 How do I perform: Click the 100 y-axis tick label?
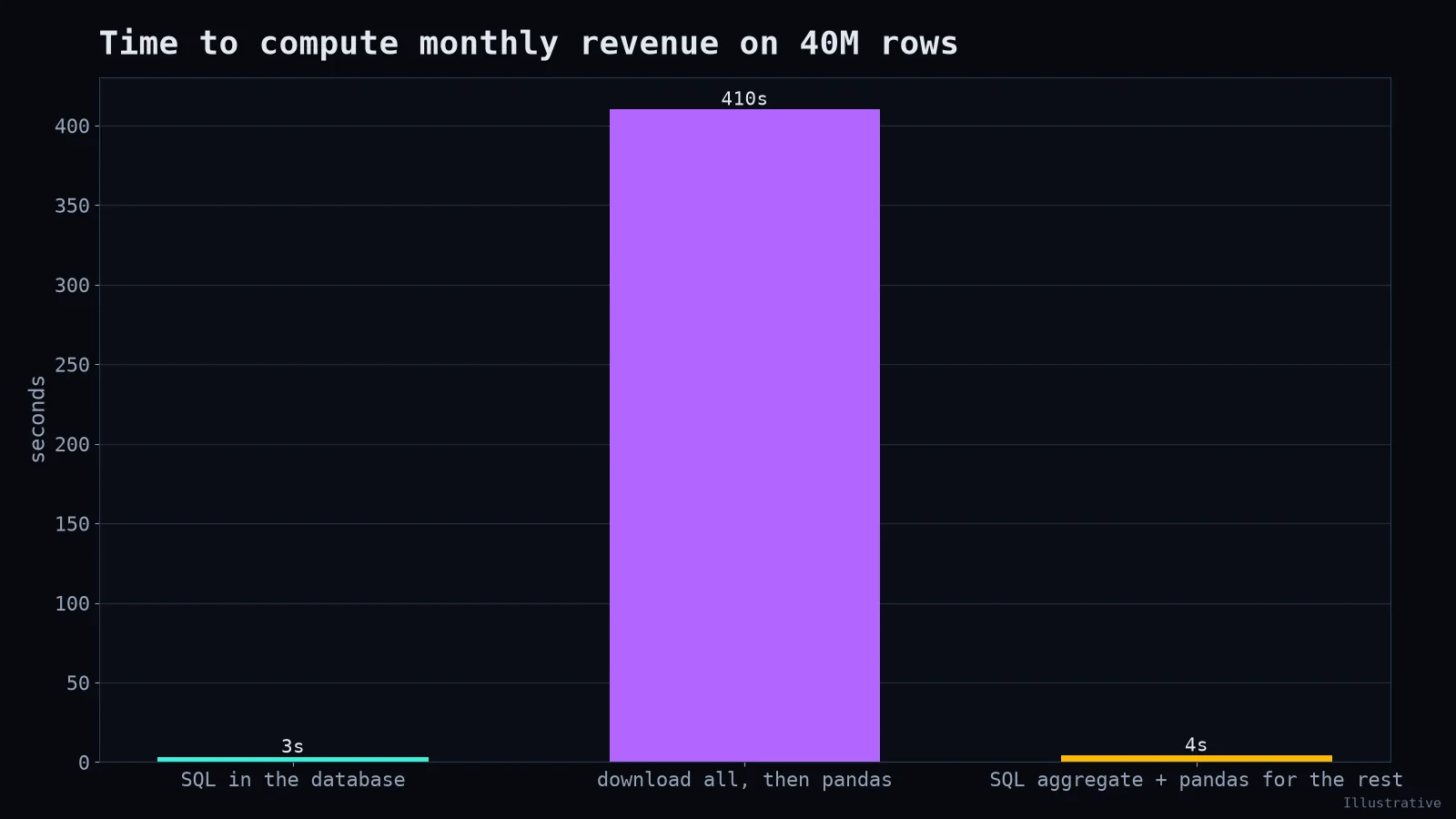[72, 604]
